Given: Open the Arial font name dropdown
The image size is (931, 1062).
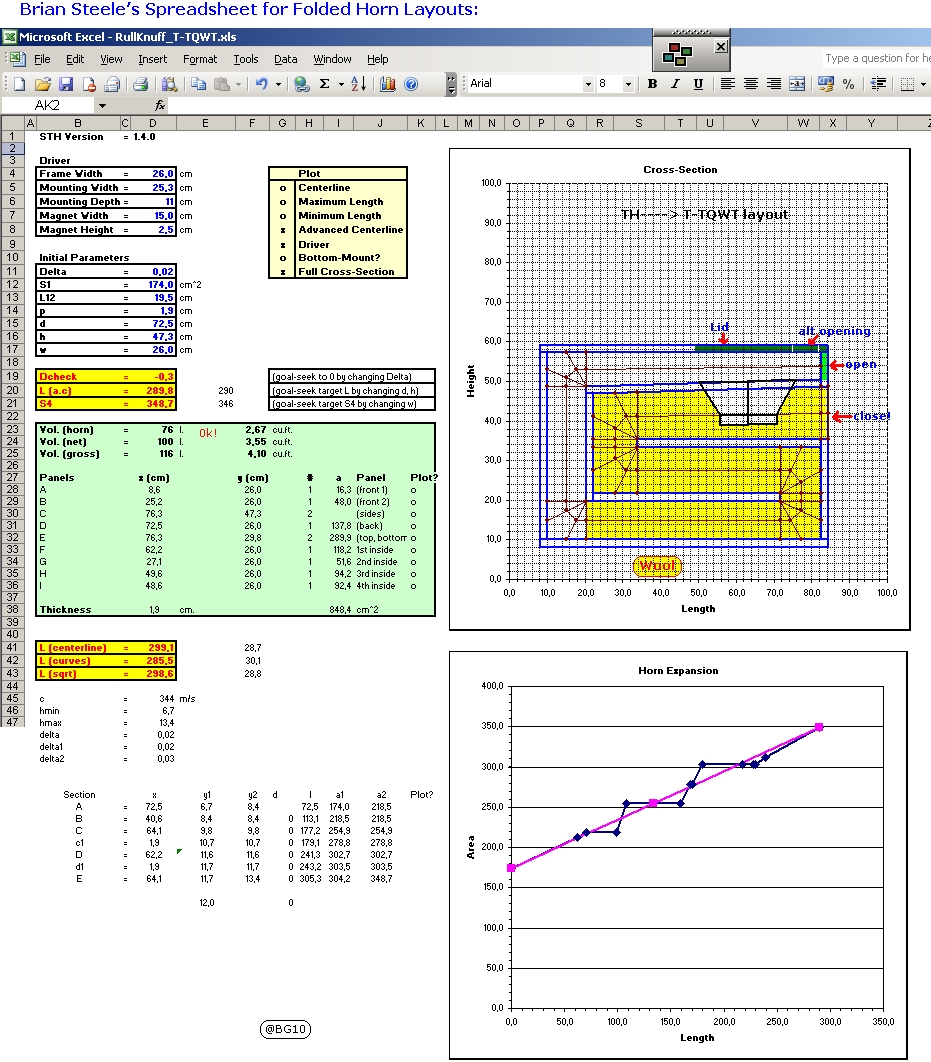Looking at the screenshot, I should pyautogui.click(x=588, y=84).
